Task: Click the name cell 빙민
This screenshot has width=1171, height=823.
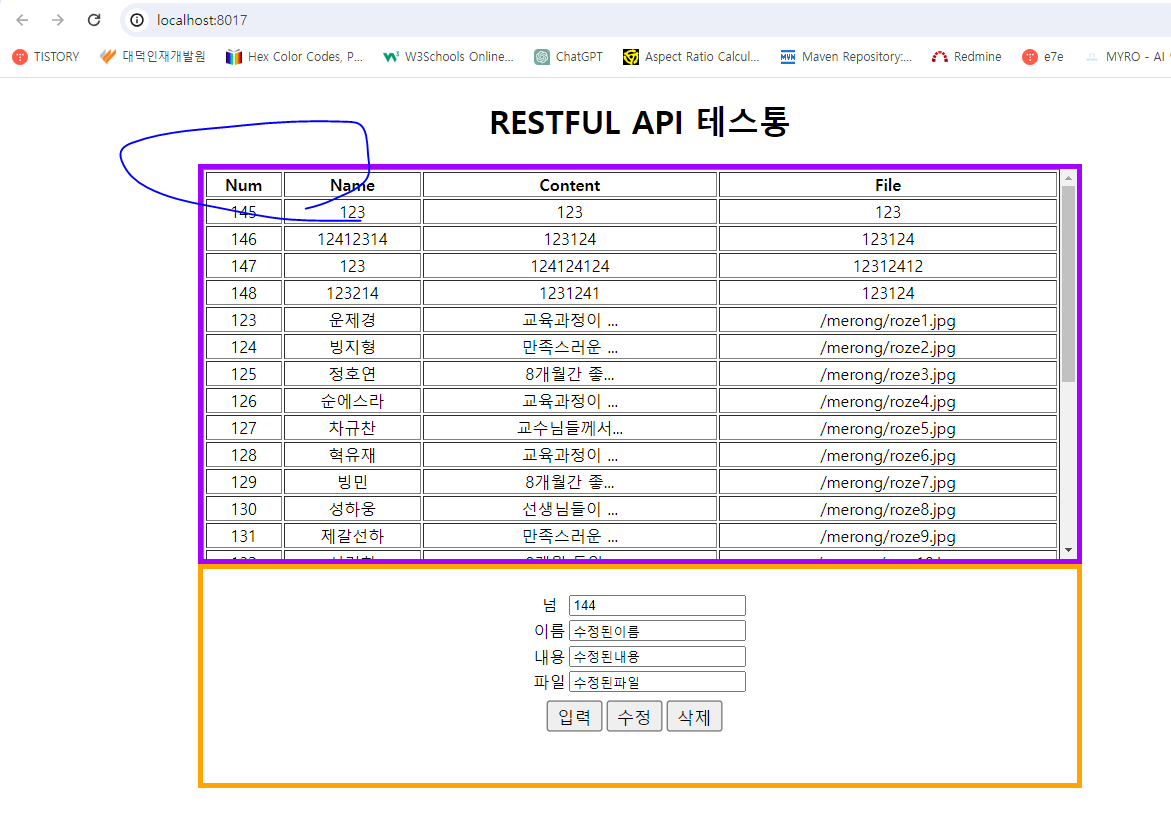Action: [x=352, y=482]
